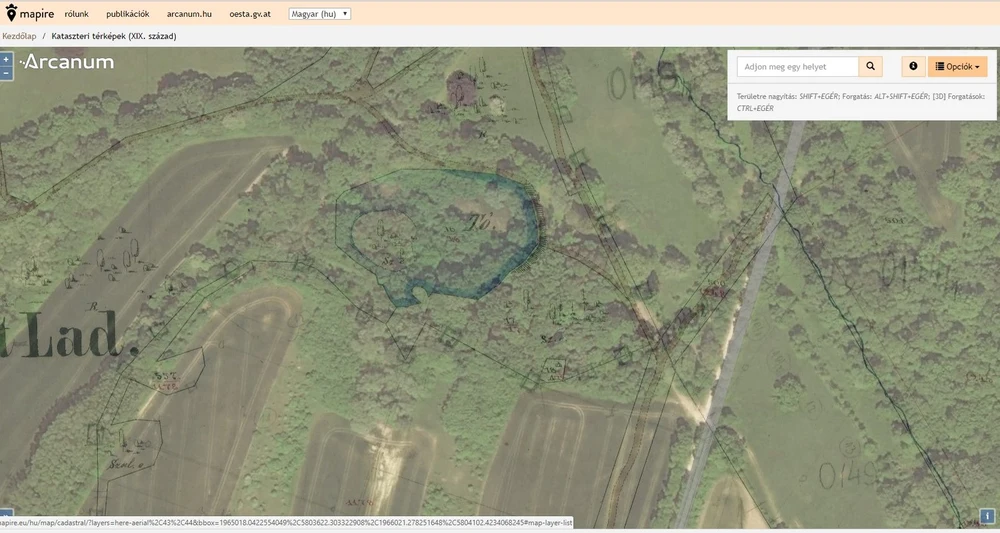
Task: Click the mapire logo
Action: (30, 13)
